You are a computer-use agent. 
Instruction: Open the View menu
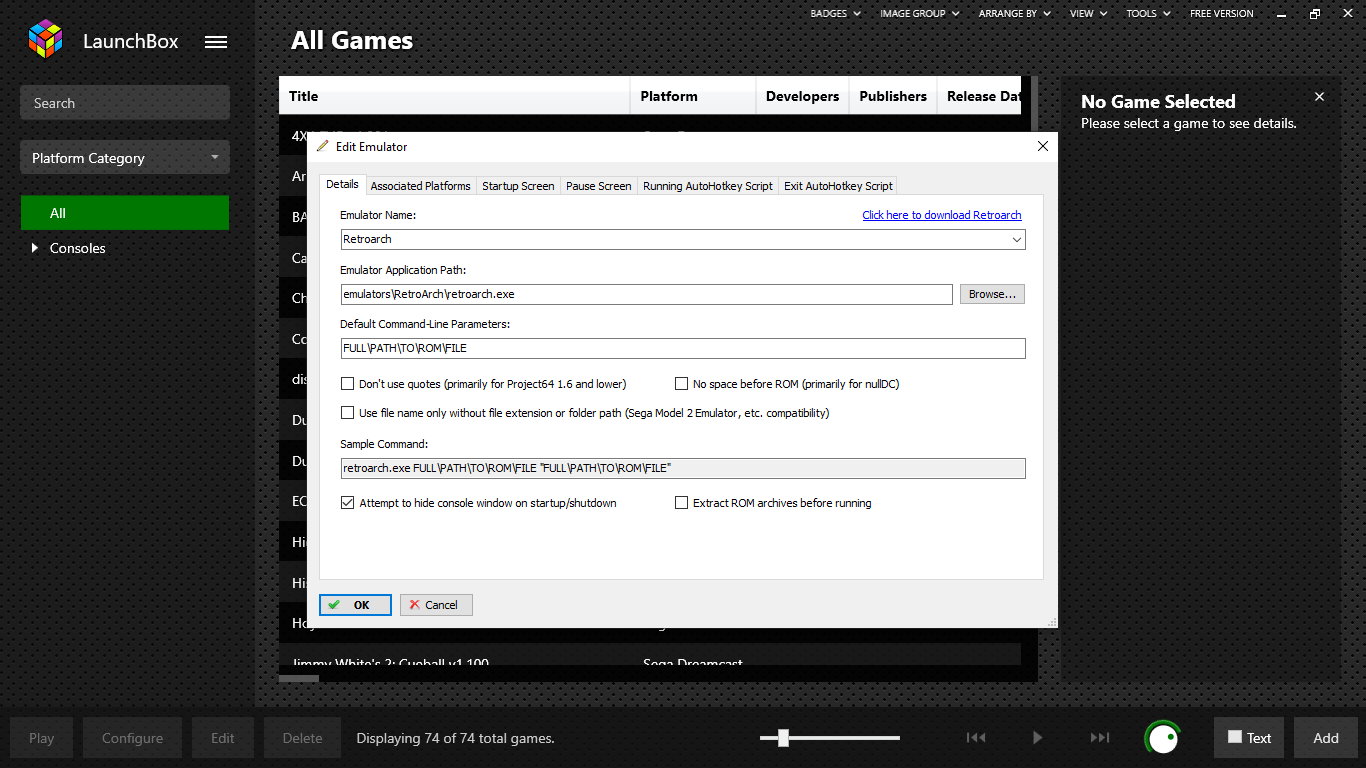(1088, 14)
